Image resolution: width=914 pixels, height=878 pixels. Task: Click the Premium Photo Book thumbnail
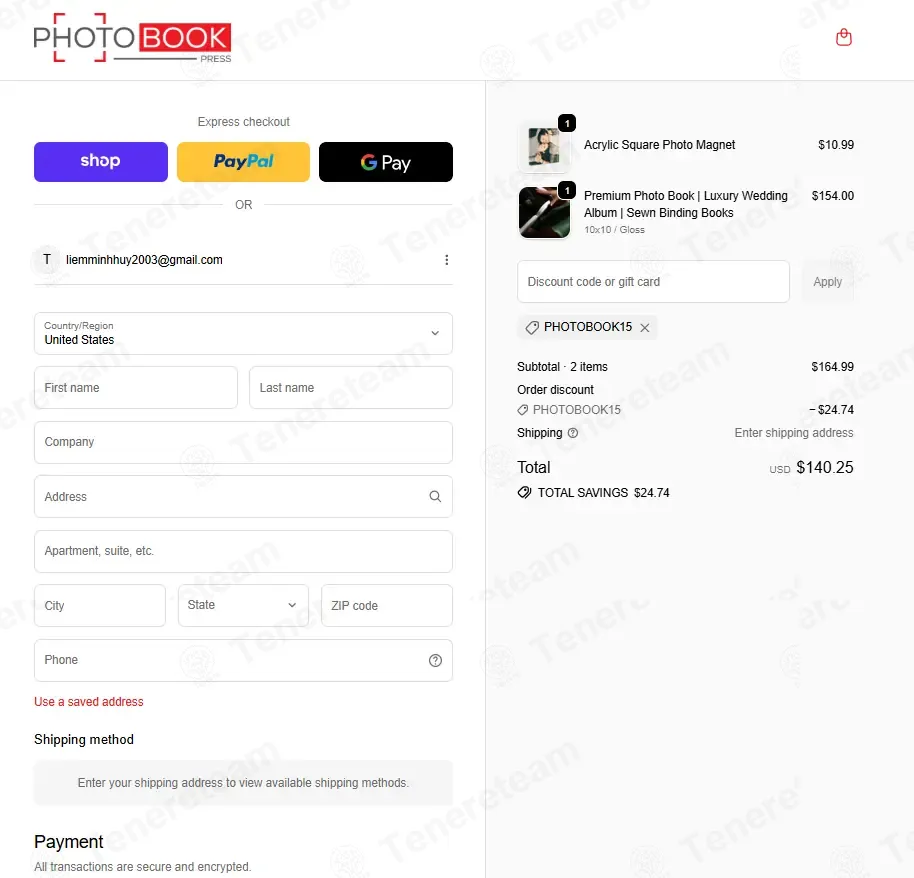[x=544, y=212]
